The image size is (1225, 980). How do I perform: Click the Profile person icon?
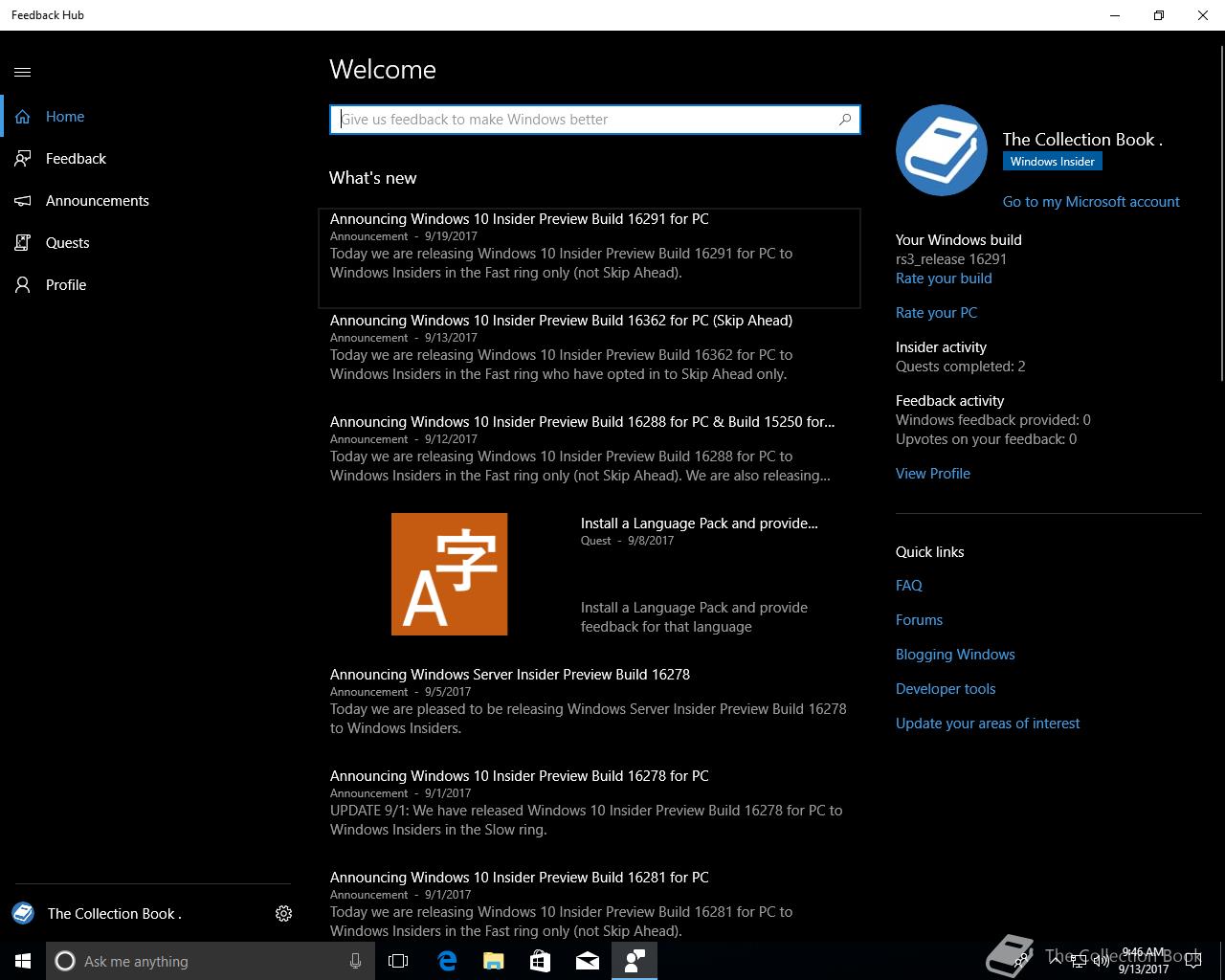(23, 285)
